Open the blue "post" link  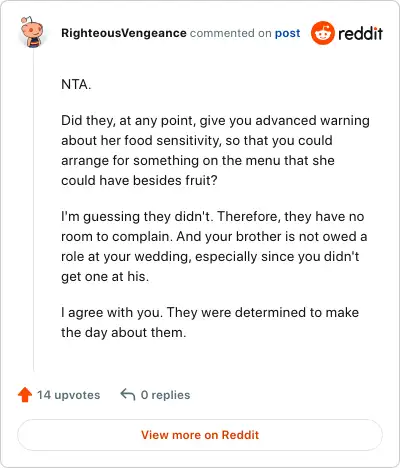[287, 34]
